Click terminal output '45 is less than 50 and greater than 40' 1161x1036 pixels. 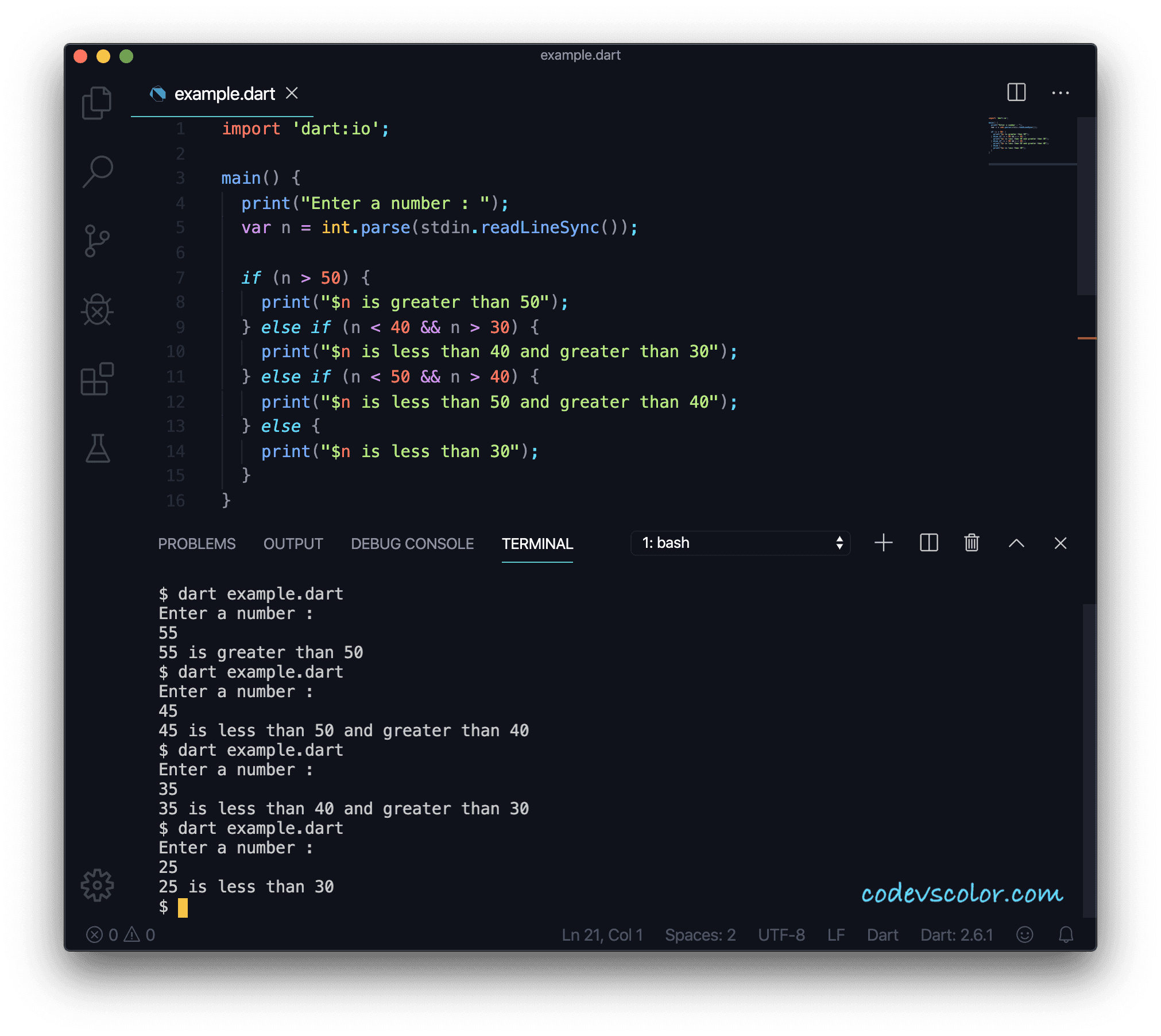point(343,730)
